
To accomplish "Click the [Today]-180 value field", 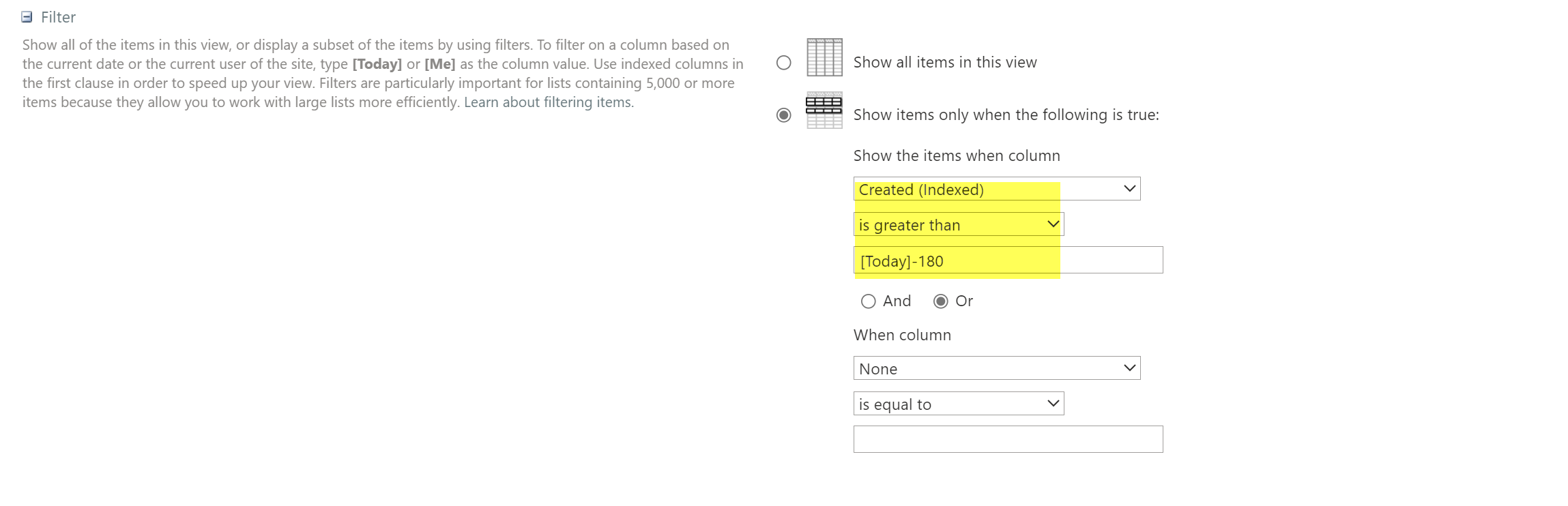I will click(1008, 261).
